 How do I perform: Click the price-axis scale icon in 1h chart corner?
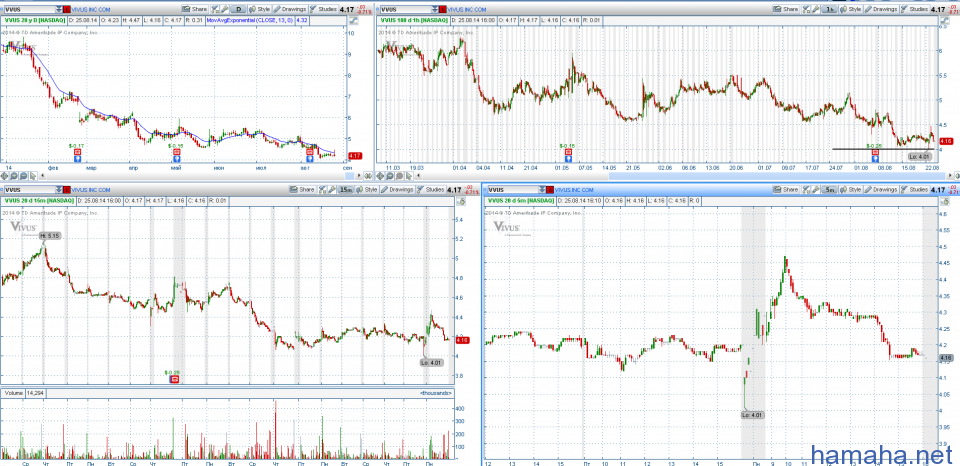coord(943,20)
